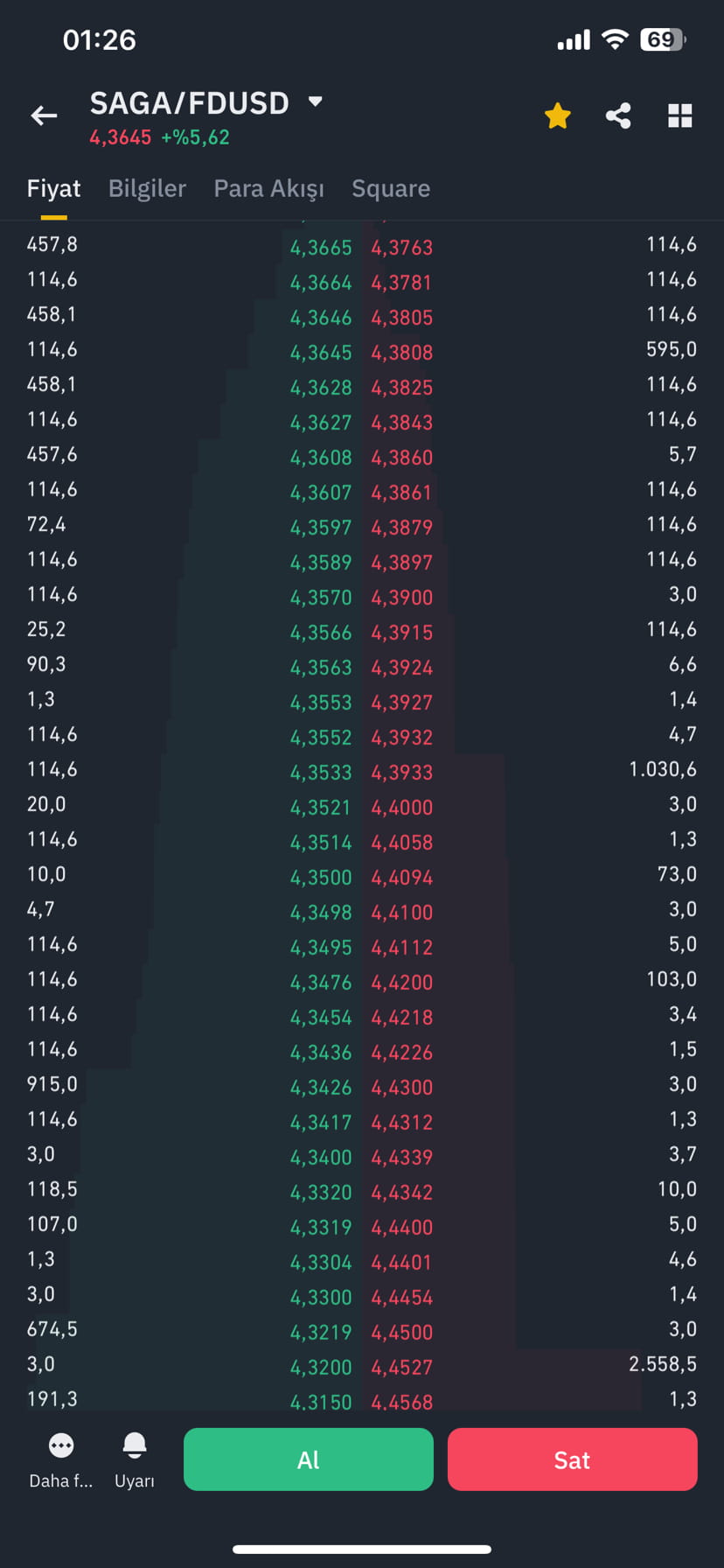Open the Para Akışı tab
724x1568 pixels.
(x=268, y=188)
